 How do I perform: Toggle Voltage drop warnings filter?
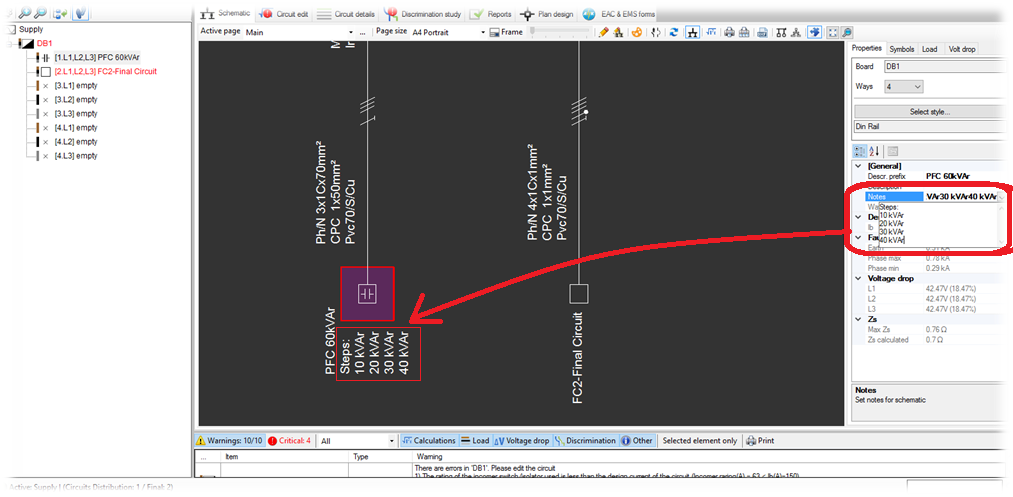click(x=522, y=441)
